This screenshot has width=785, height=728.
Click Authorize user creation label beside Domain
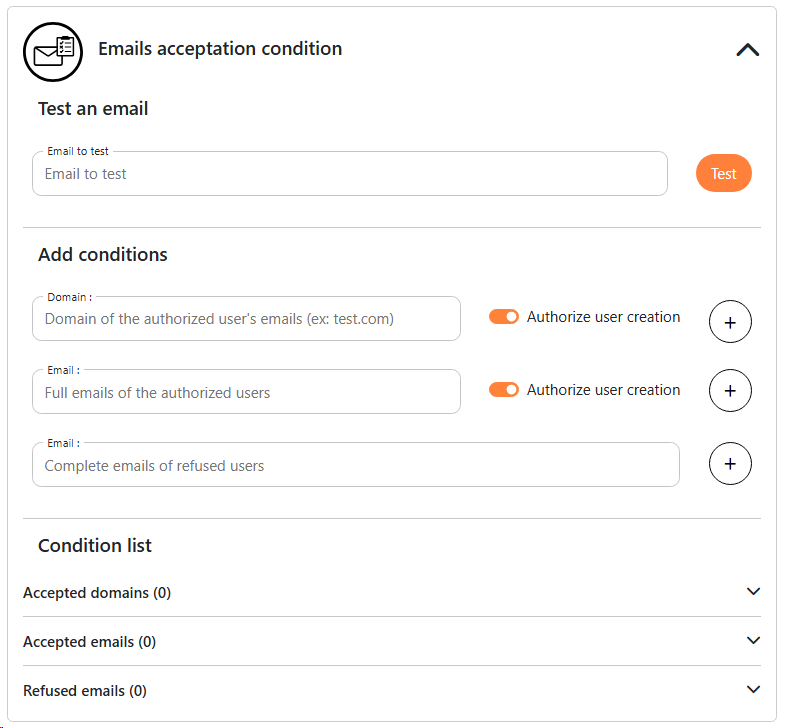tap(603, 317)
